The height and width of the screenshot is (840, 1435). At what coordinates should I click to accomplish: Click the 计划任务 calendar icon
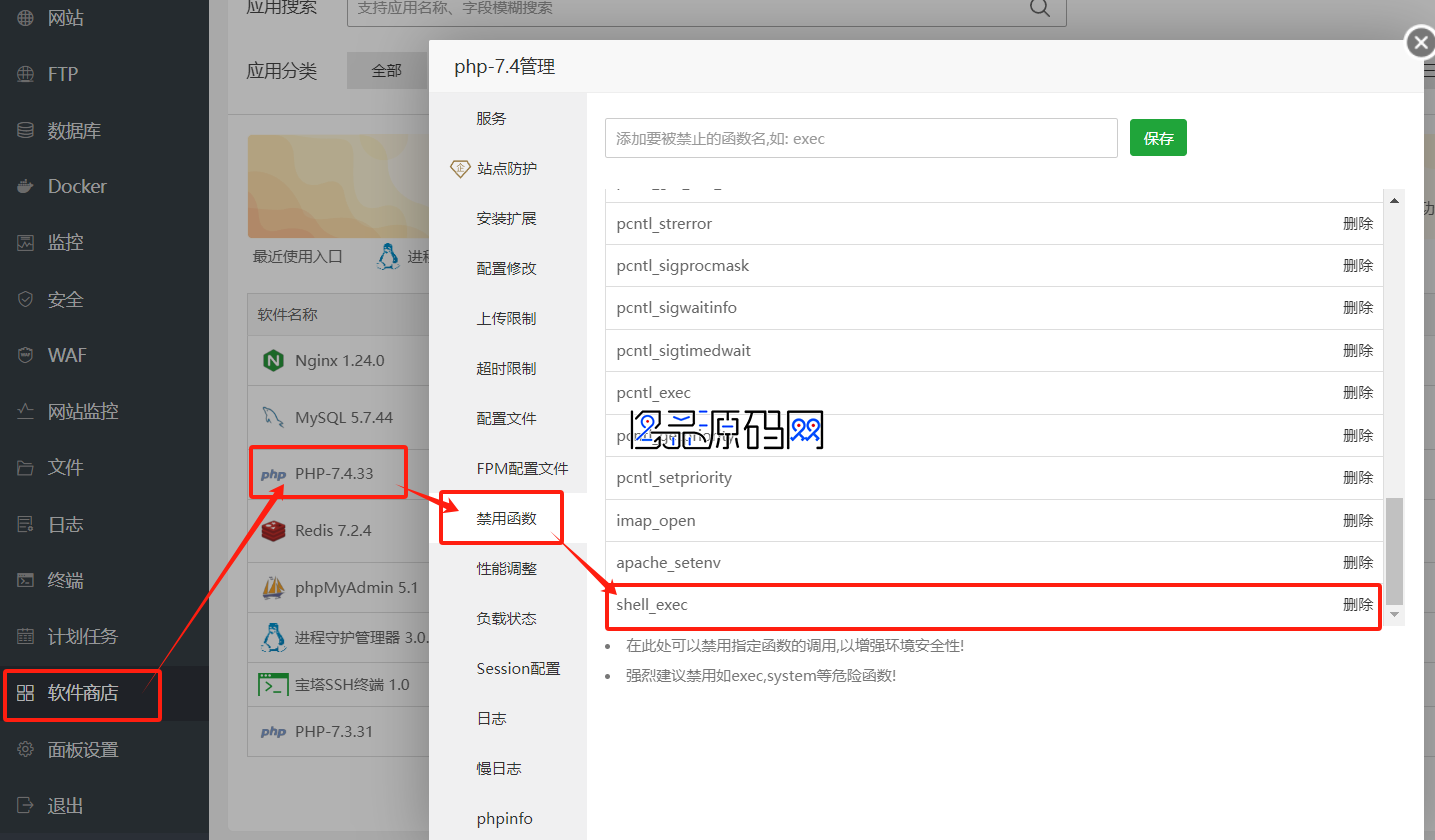tap(26, 636)
